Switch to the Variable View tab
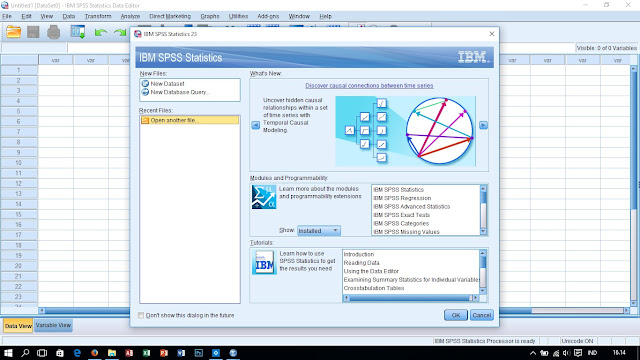Screen dimensions: 640x360 point(53,325)
